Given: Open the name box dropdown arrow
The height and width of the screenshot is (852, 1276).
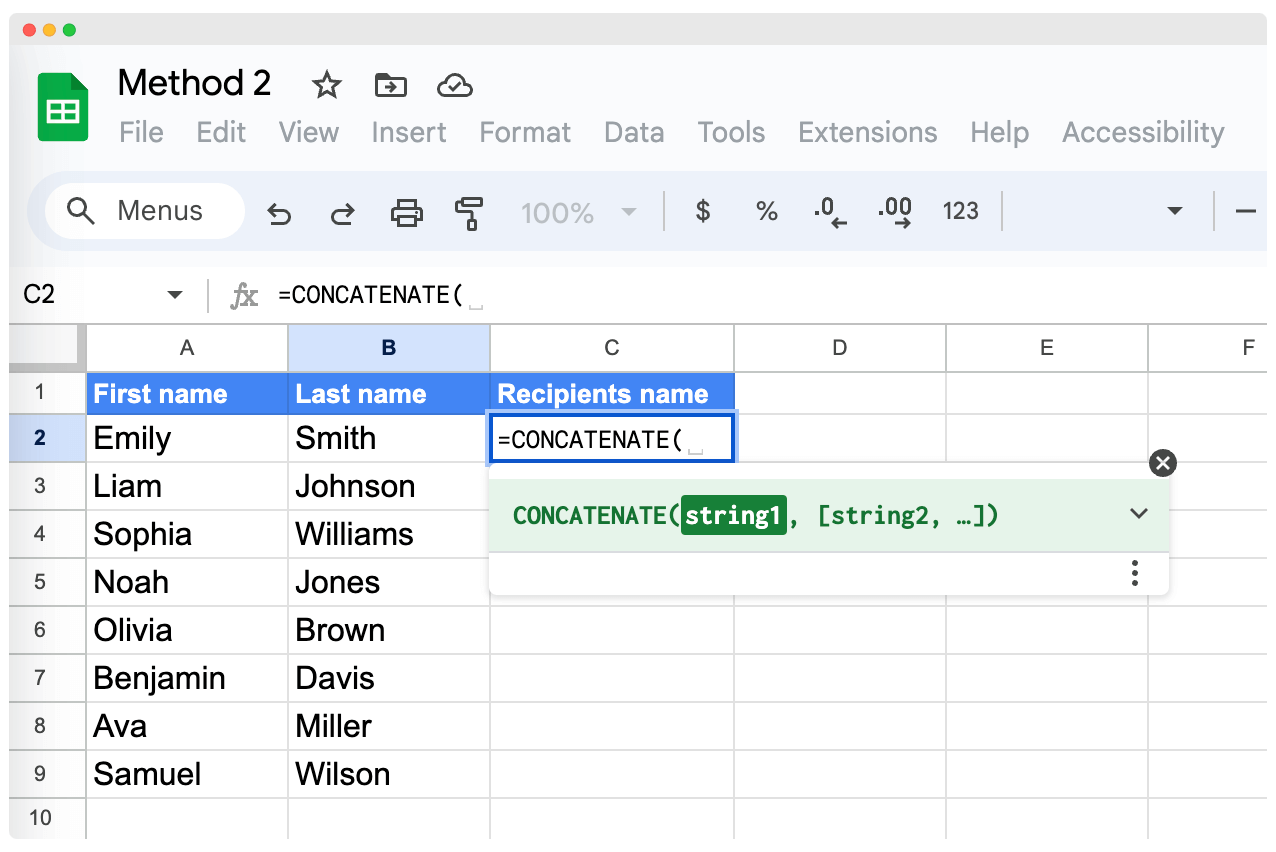Looking at the screenshot, I should click(x=175, y=295).
